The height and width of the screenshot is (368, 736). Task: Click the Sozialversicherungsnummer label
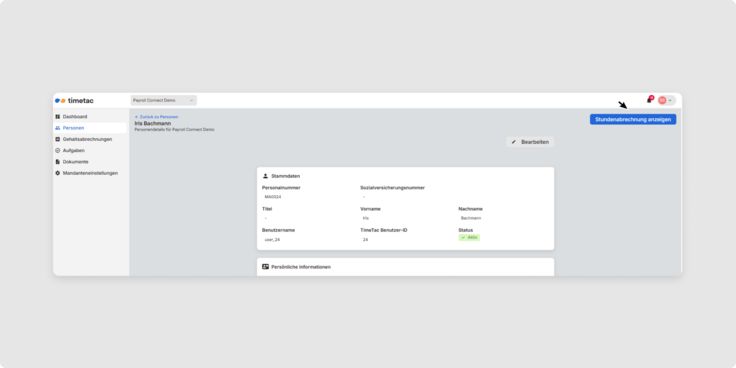pos(392,187)
